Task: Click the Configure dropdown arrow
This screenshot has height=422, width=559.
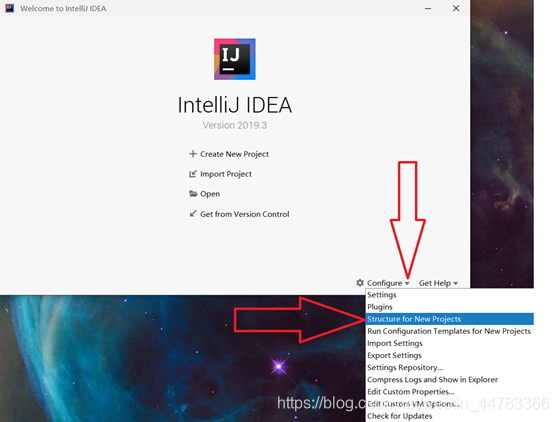Action: 407,284
